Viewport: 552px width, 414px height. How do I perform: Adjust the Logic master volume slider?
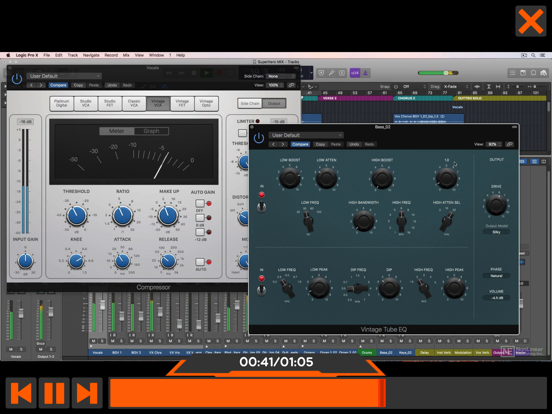[438, 73]
